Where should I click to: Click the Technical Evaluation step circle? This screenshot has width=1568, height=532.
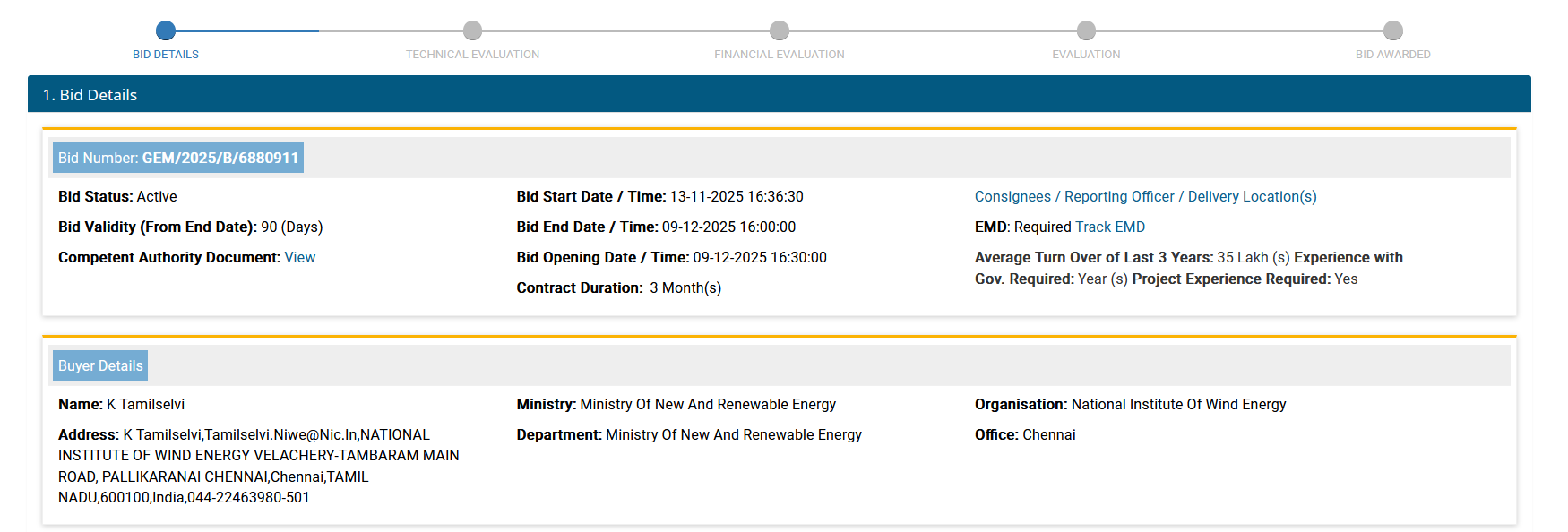point(472,30)
